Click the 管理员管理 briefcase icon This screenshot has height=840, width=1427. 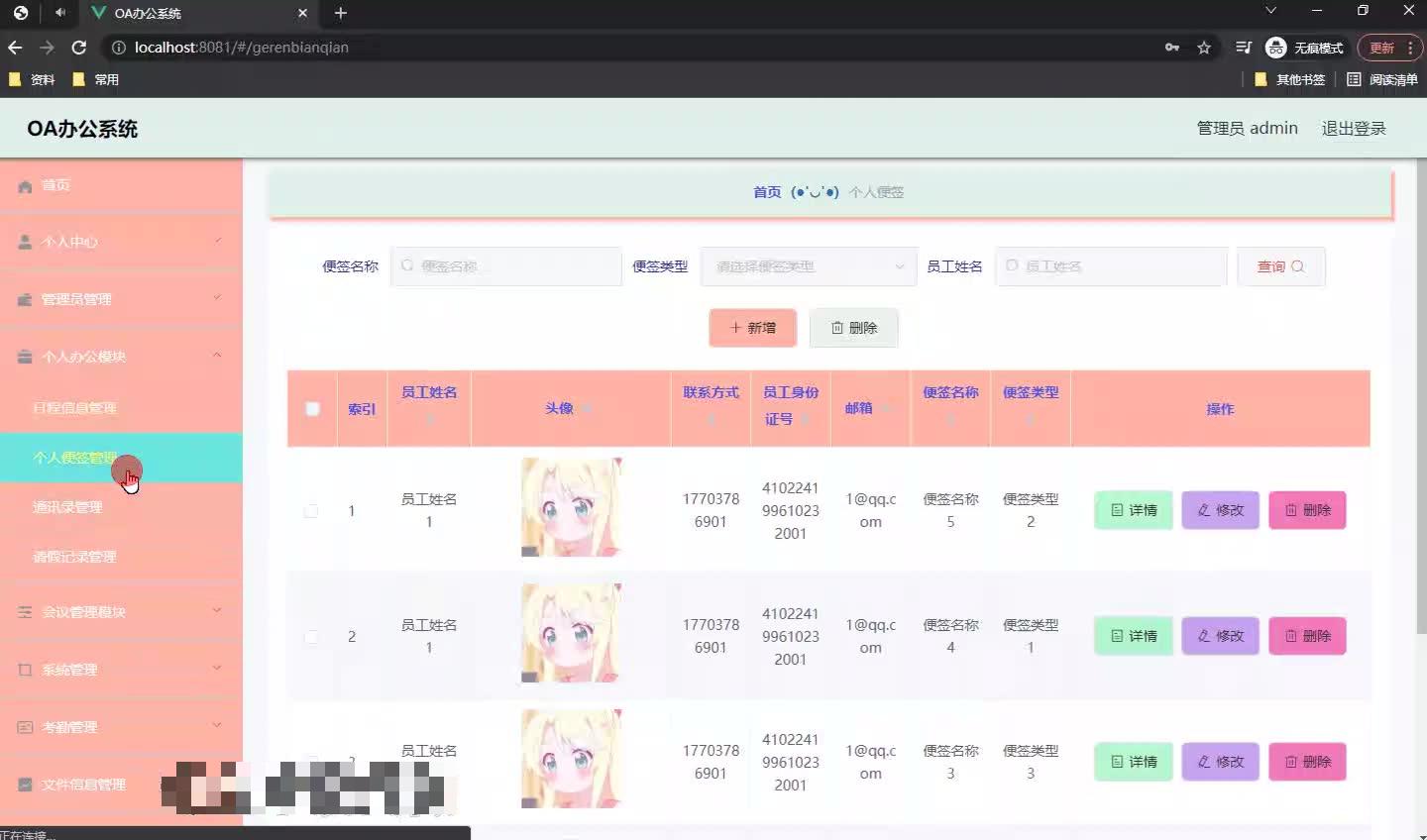(x=24, y=298)
